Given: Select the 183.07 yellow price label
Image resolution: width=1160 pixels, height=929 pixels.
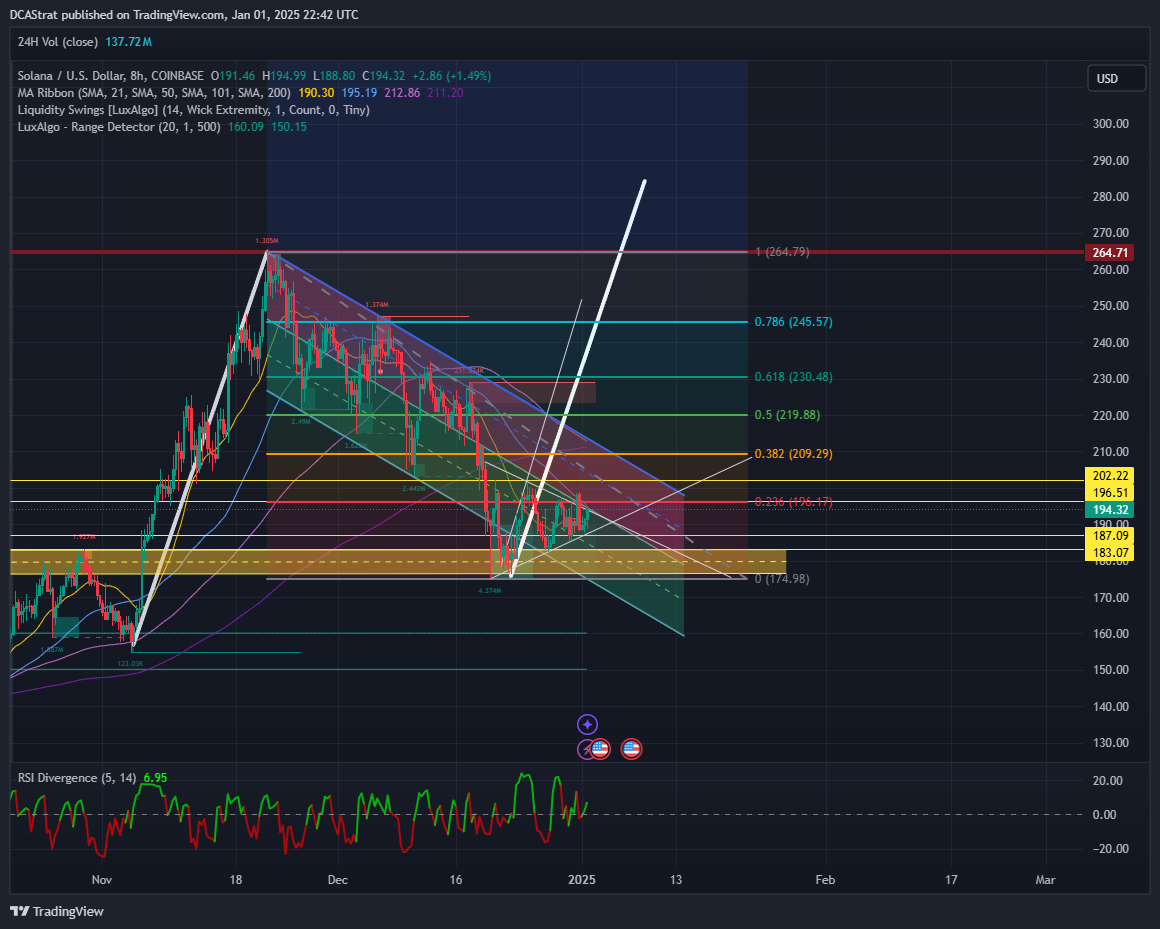Looking at the screenshot, I should coord(1109,553).
